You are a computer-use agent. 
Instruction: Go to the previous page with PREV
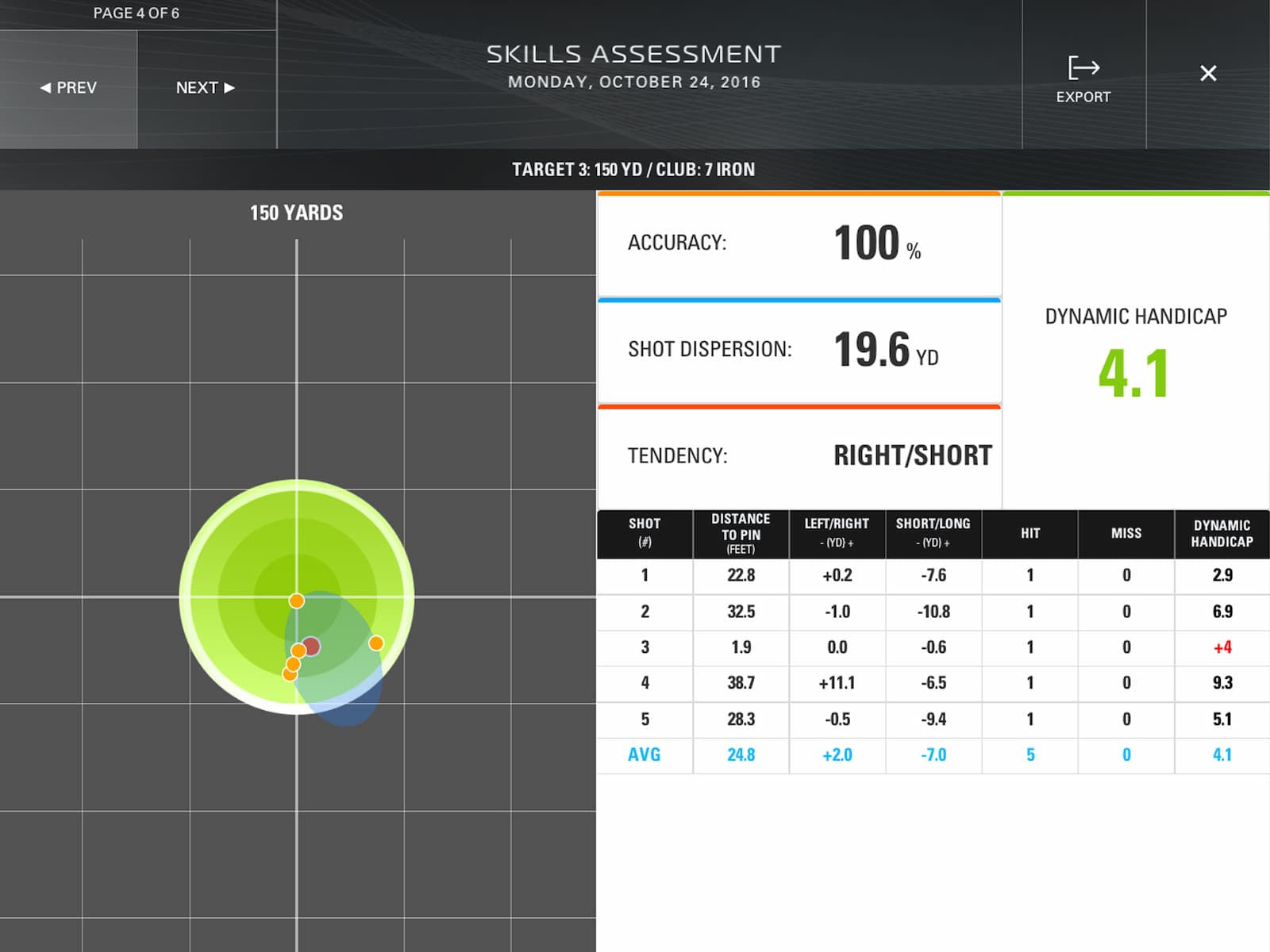[x=68, y=88]
